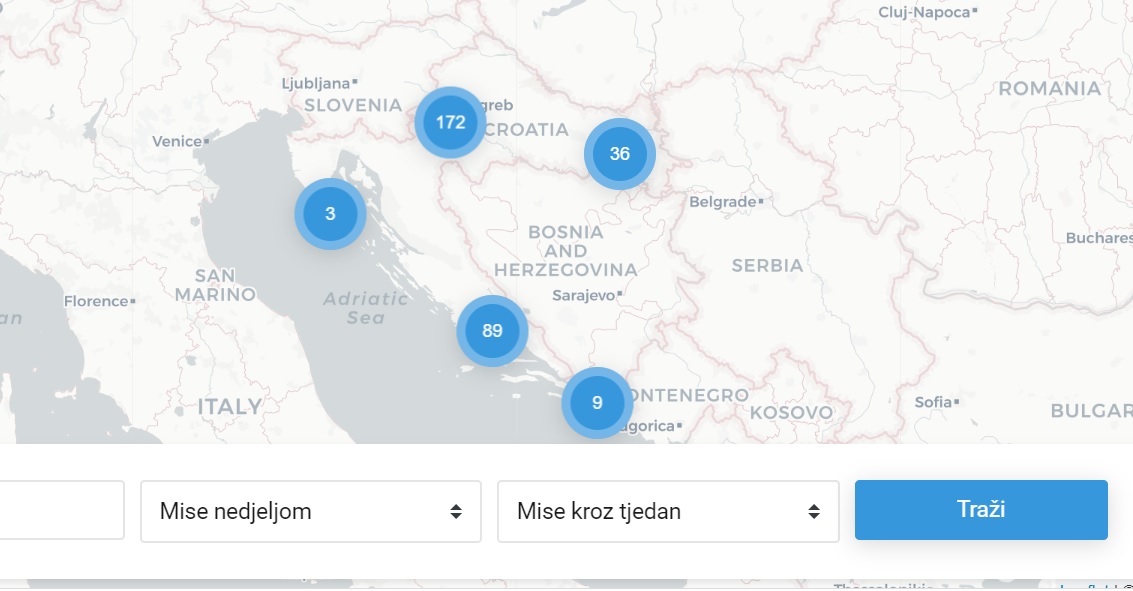Focus the text field left of Mise nedjeljom
The image size is (1133, 591).
click(60, 511)
